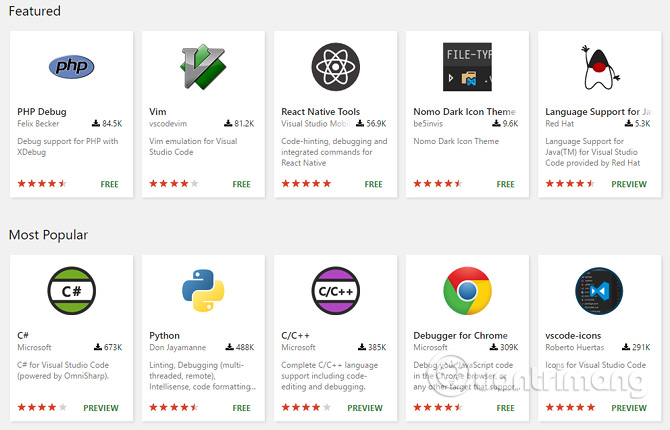Click the 488K download count on Python
The image size is (670, 430).
239,348
